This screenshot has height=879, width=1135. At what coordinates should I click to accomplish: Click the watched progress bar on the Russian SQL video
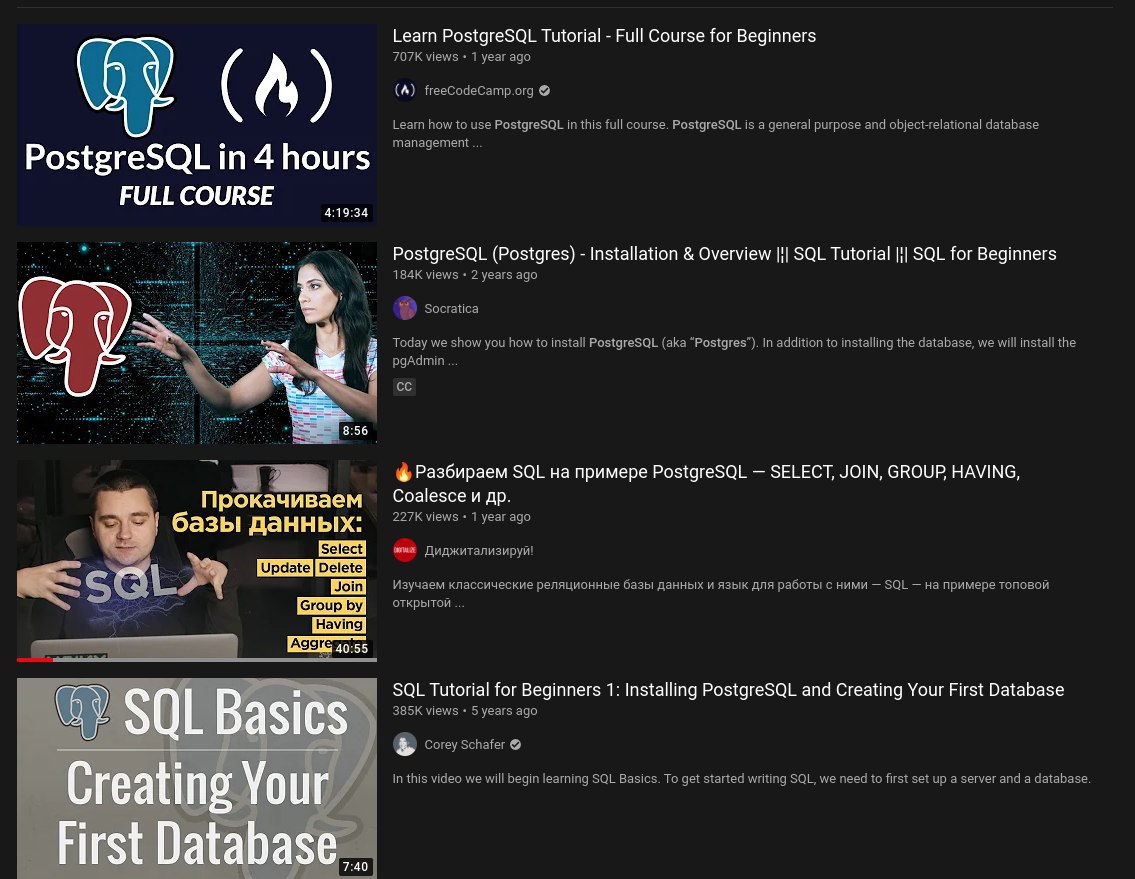(197, 660)
